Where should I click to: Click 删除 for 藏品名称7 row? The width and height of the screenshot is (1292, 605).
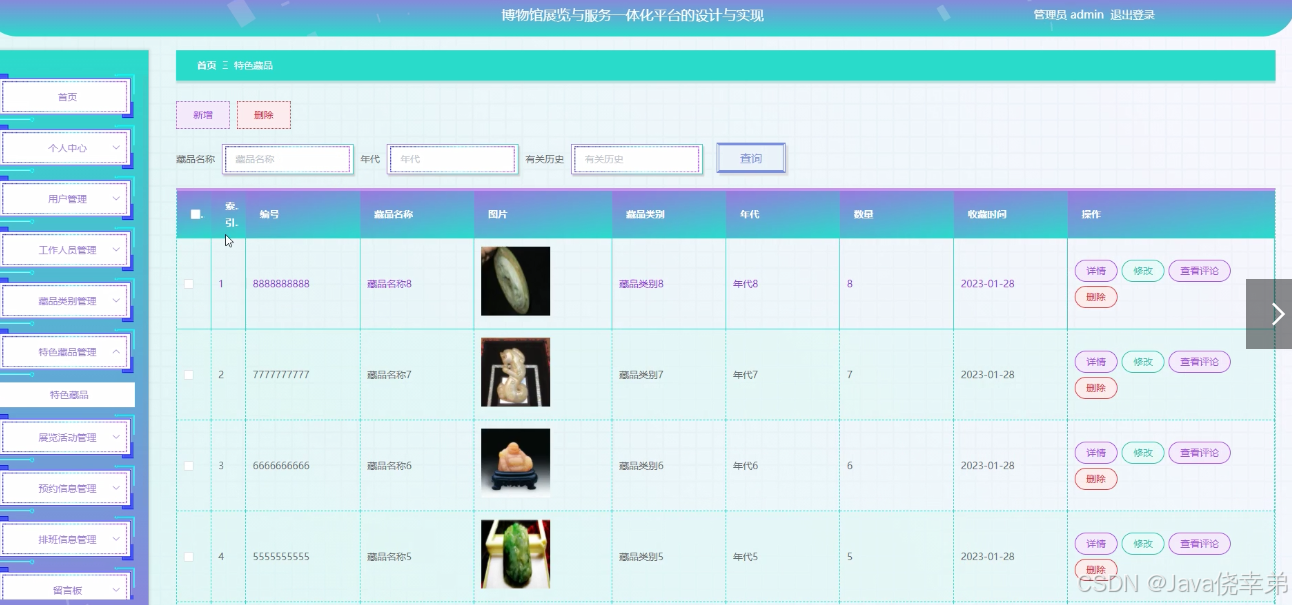pyautogui.click(x=1096, y=388)
